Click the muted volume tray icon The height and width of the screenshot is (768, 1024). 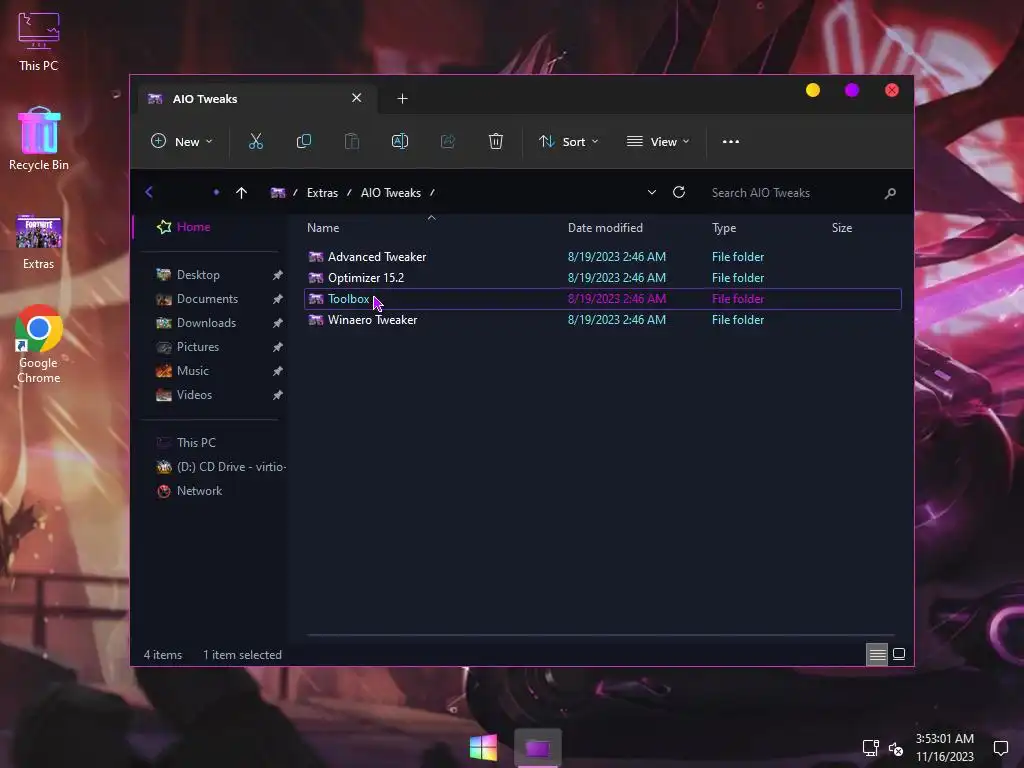[x=896, y=748]
